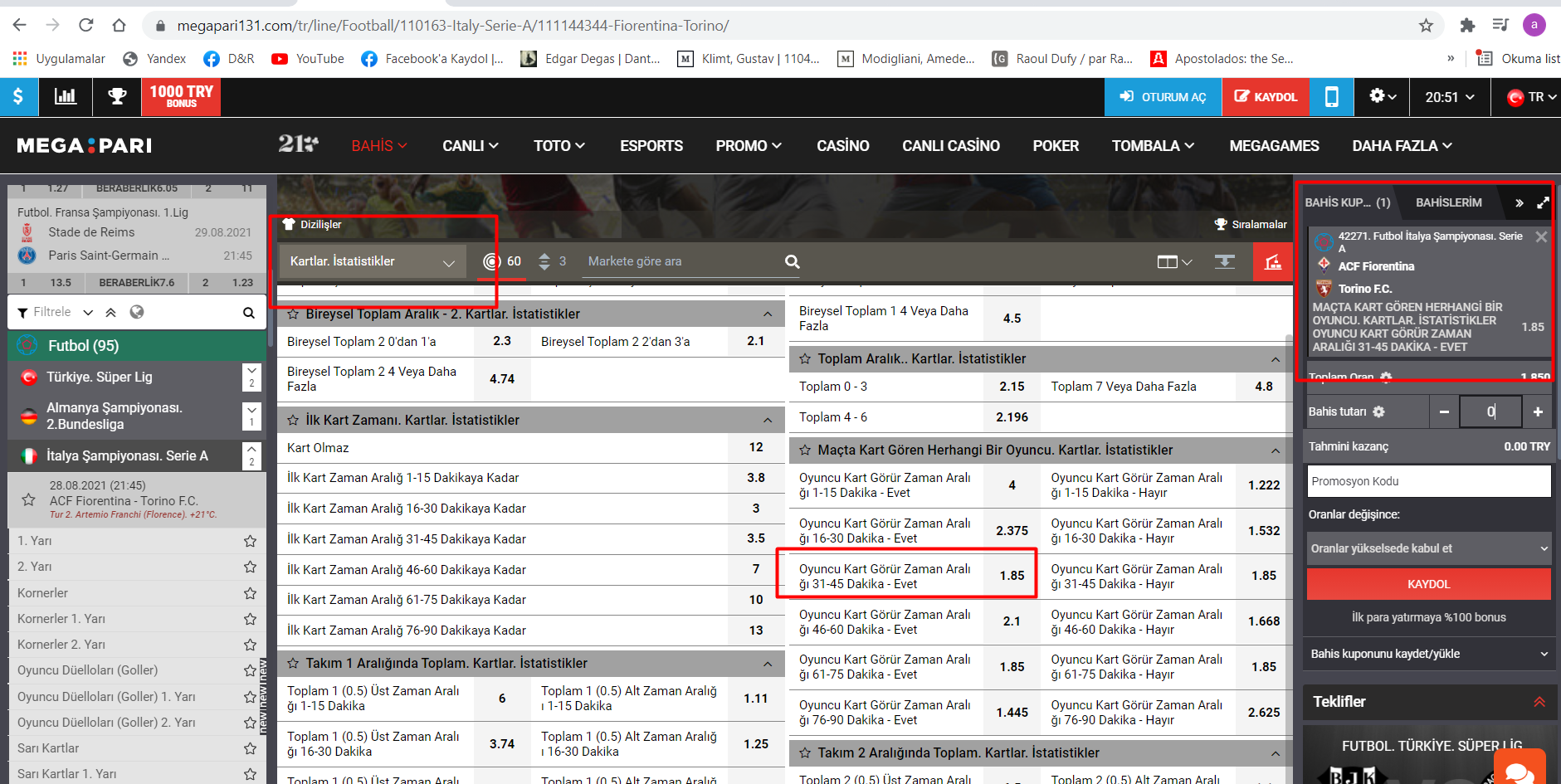Click the Sıralamalar trophy link
The image size is (1561, 784).
(x=1251, y=224)
